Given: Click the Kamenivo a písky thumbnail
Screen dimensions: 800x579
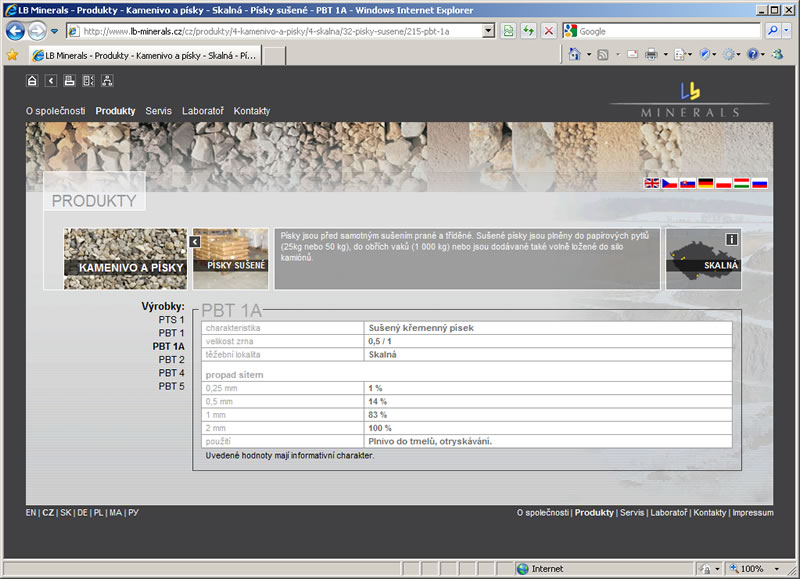Looking at the screenshot, I should tap(125, 258).
